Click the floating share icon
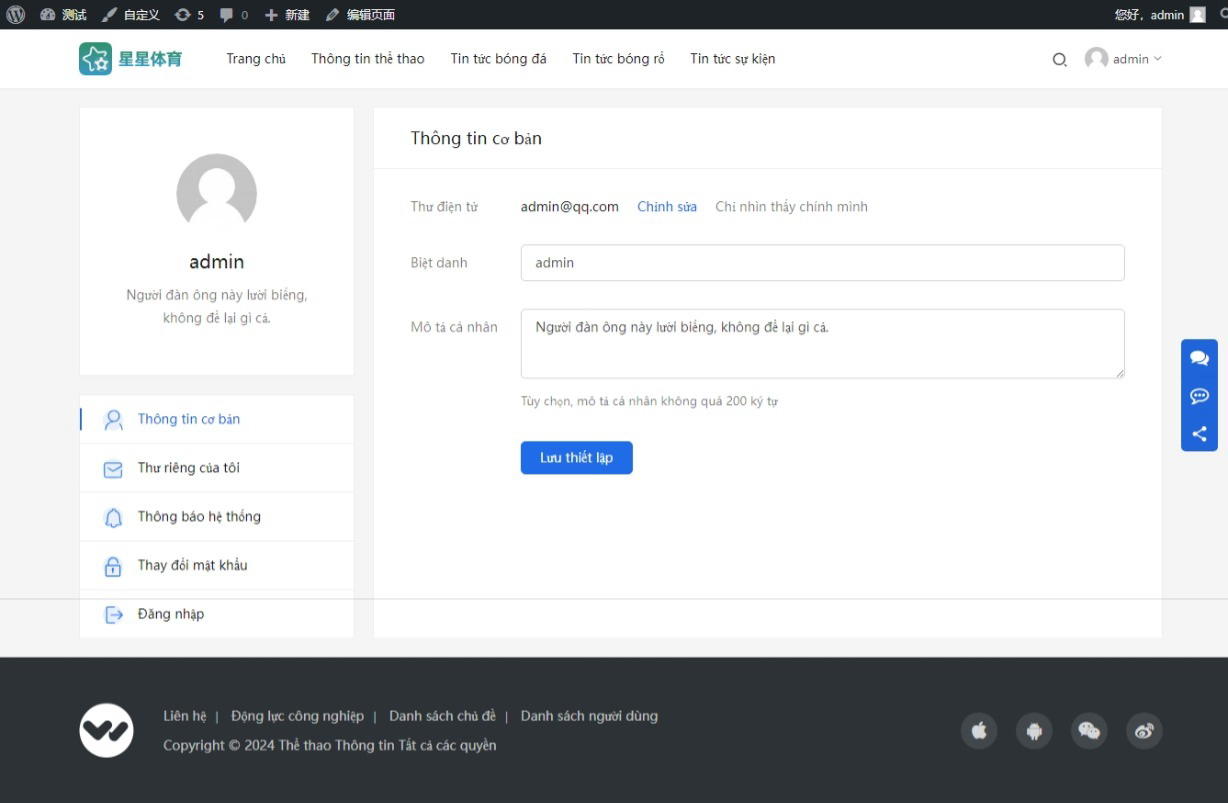The image size is (1228, 803). point(1199,434)
